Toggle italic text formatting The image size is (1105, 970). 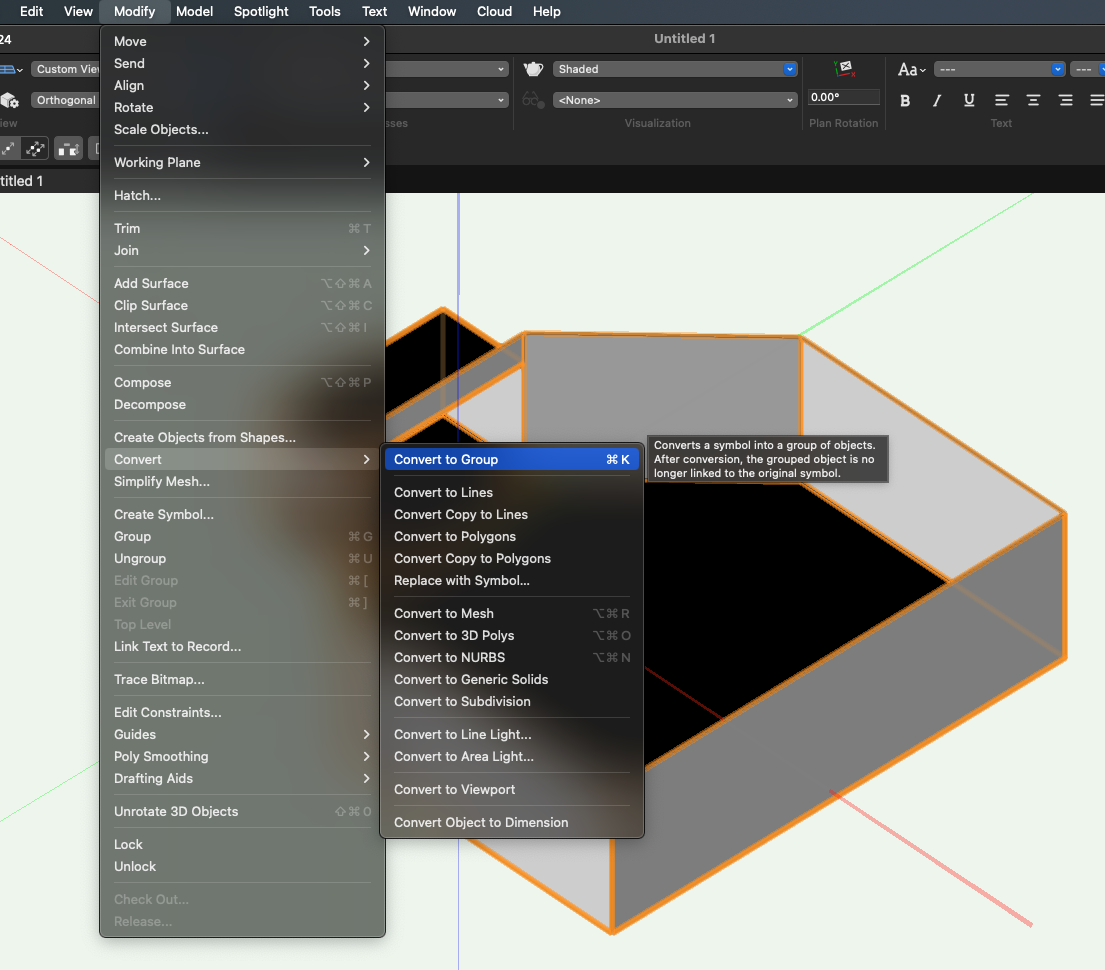pos(937,100)
